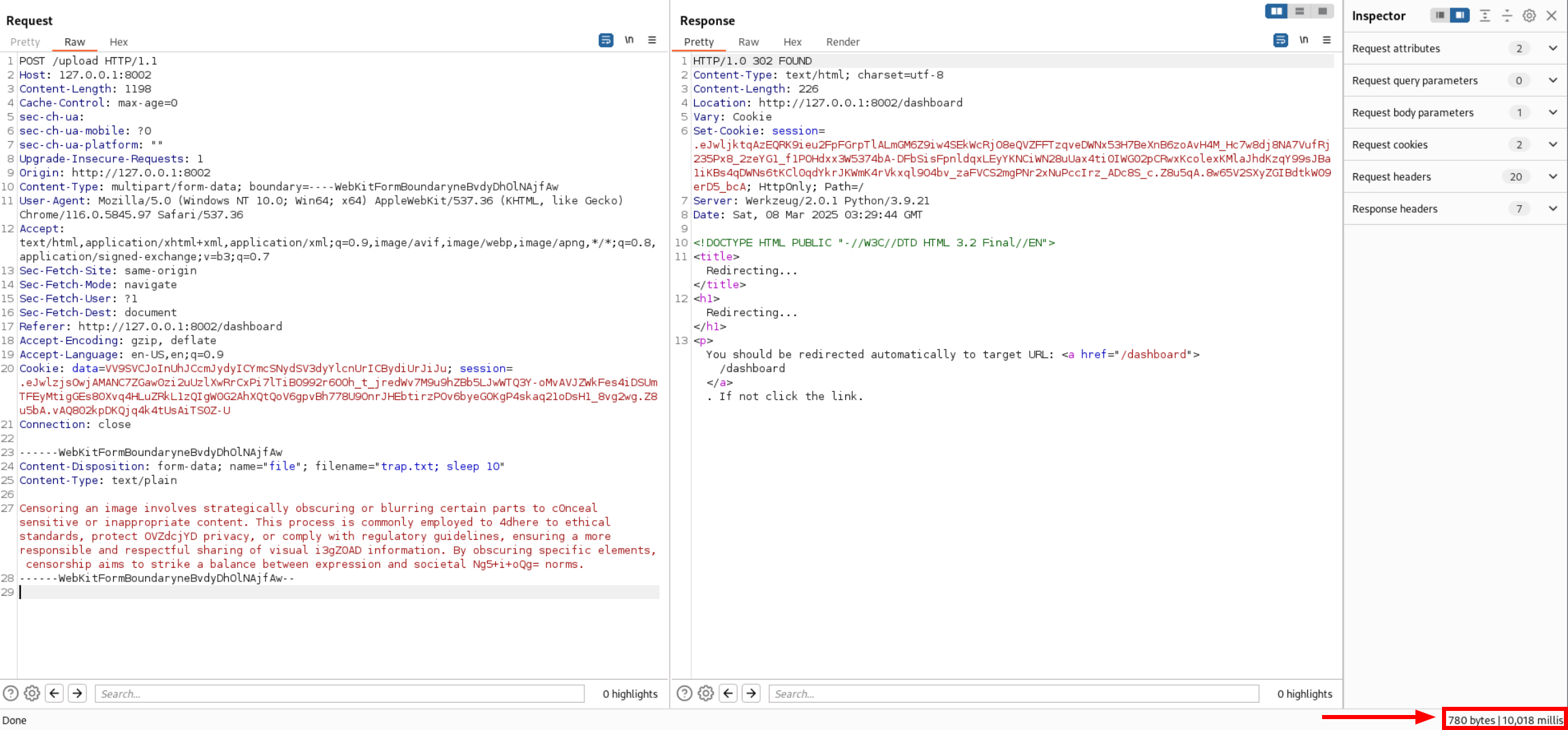The image size is (1568, 730).
Task: Expand Response headers section chevron
Action: [1553, 209]
